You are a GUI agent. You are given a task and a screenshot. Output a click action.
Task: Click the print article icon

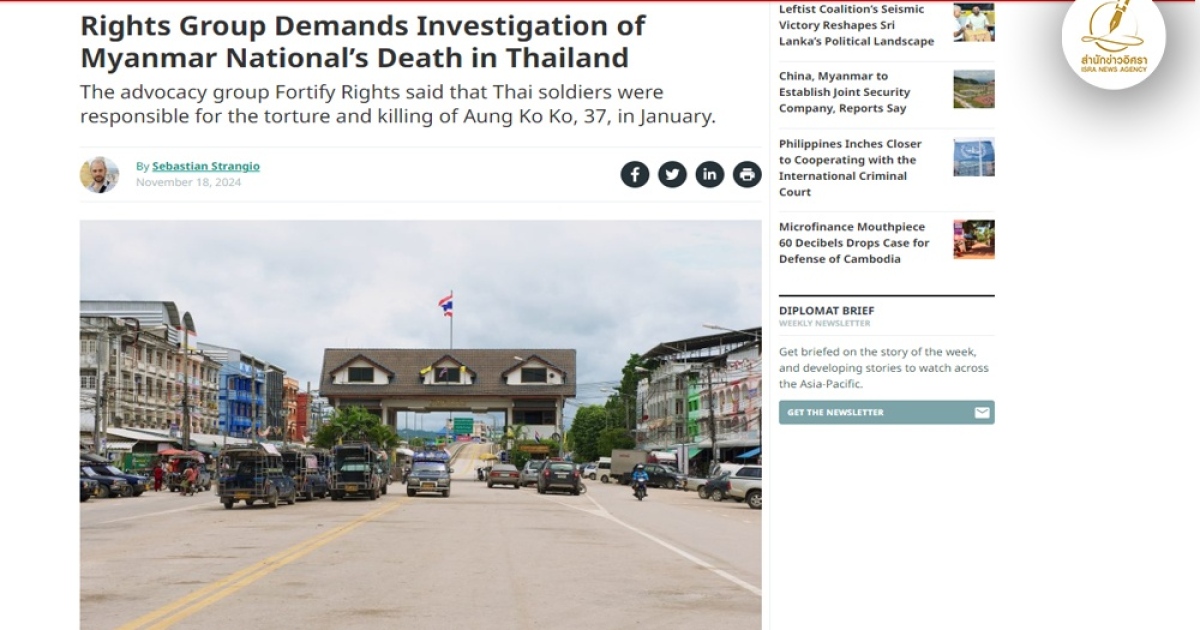pyautogui.click(x=747, y=175)
